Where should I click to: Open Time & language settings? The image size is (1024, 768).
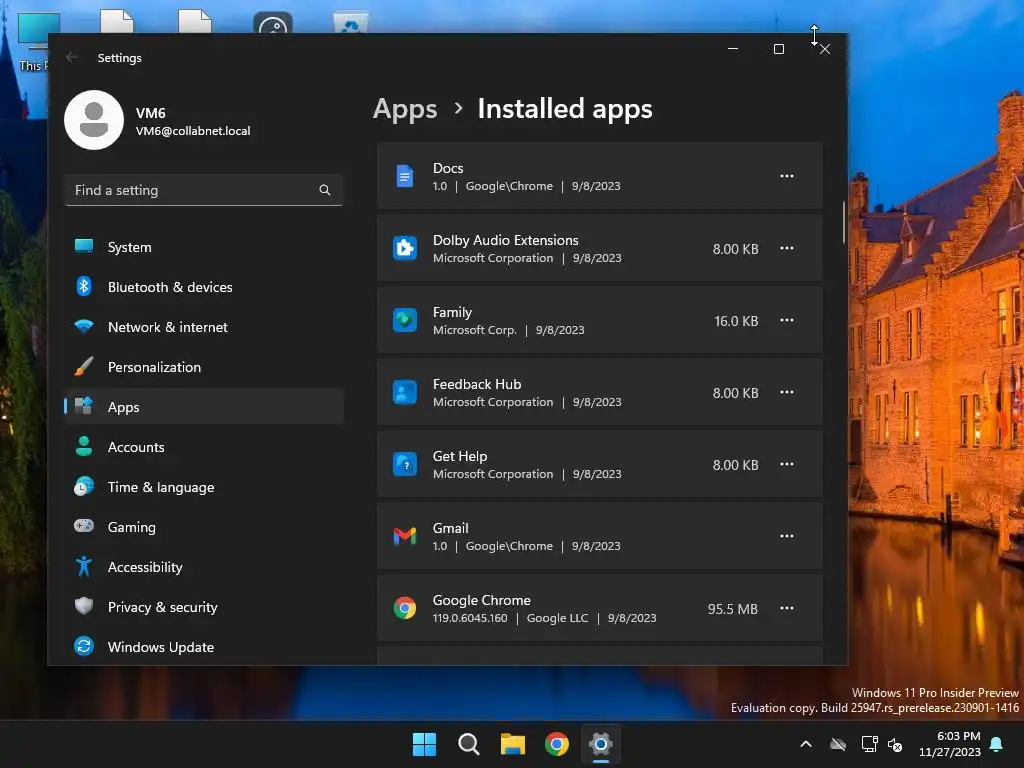[x=204, y=487]
